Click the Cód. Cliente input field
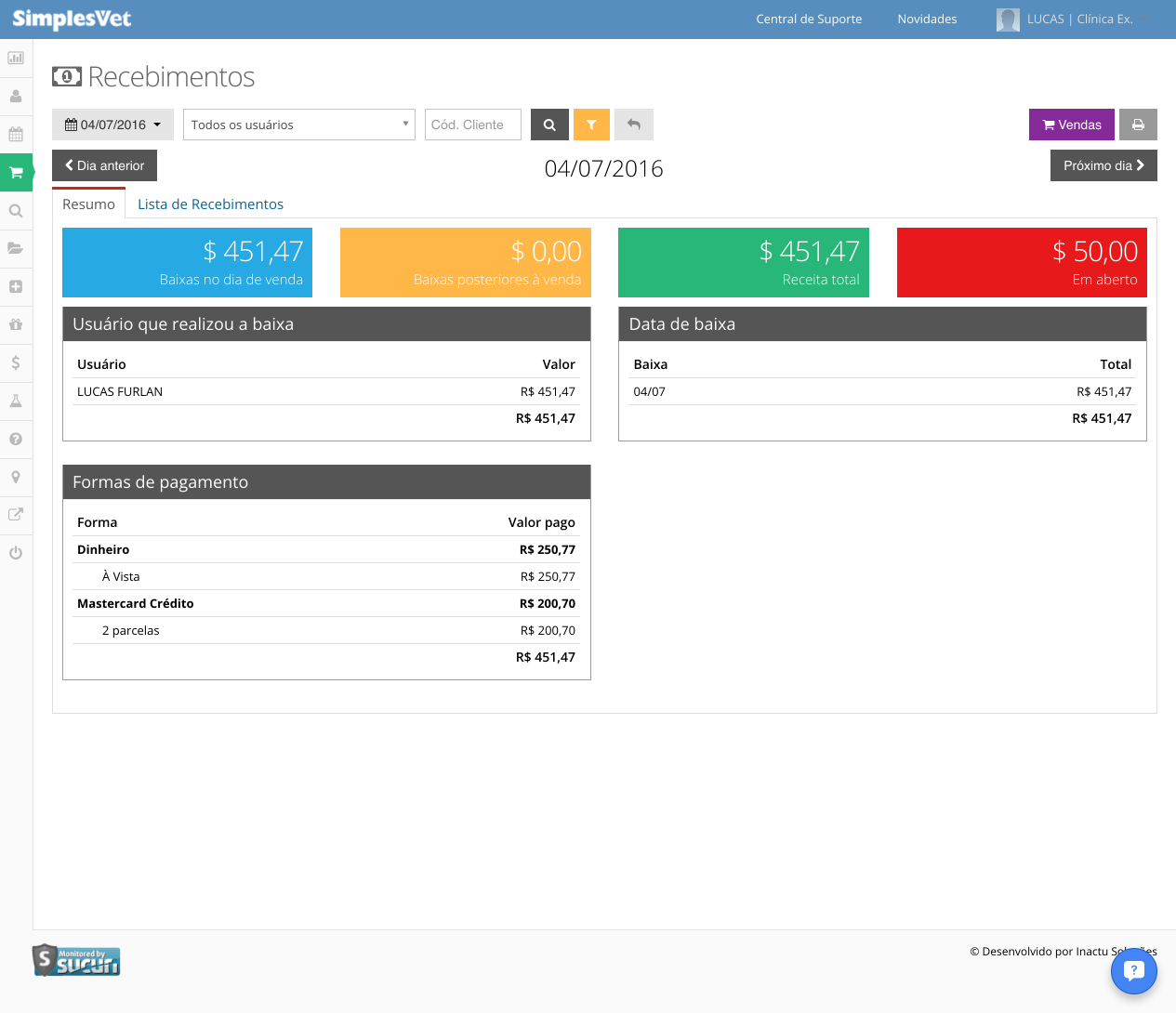1176x1013 pixels. (473, 125)
